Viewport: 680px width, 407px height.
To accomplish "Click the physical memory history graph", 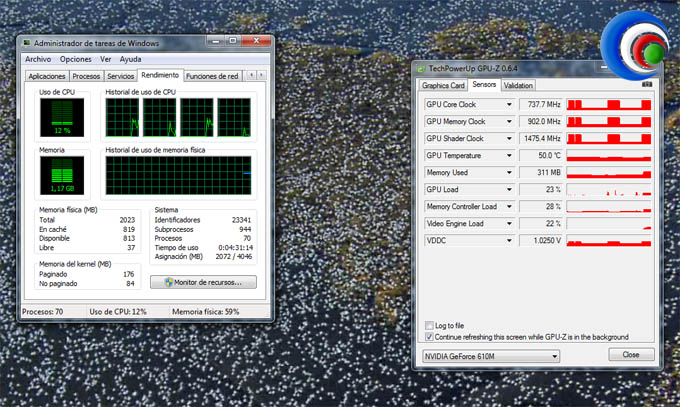I will (x=178, y=175).
